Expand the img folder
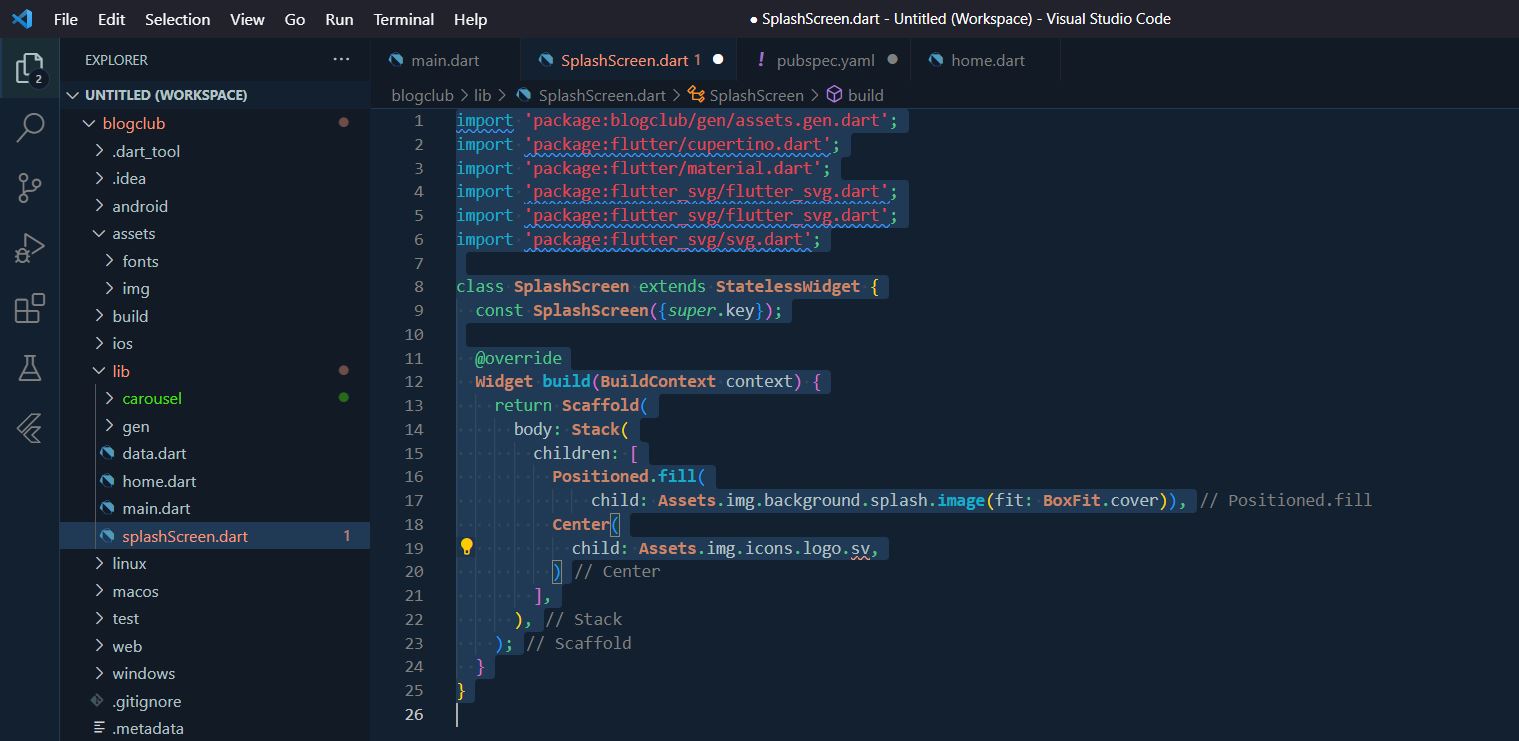1519x741 pixels. (x=215, y=288)
